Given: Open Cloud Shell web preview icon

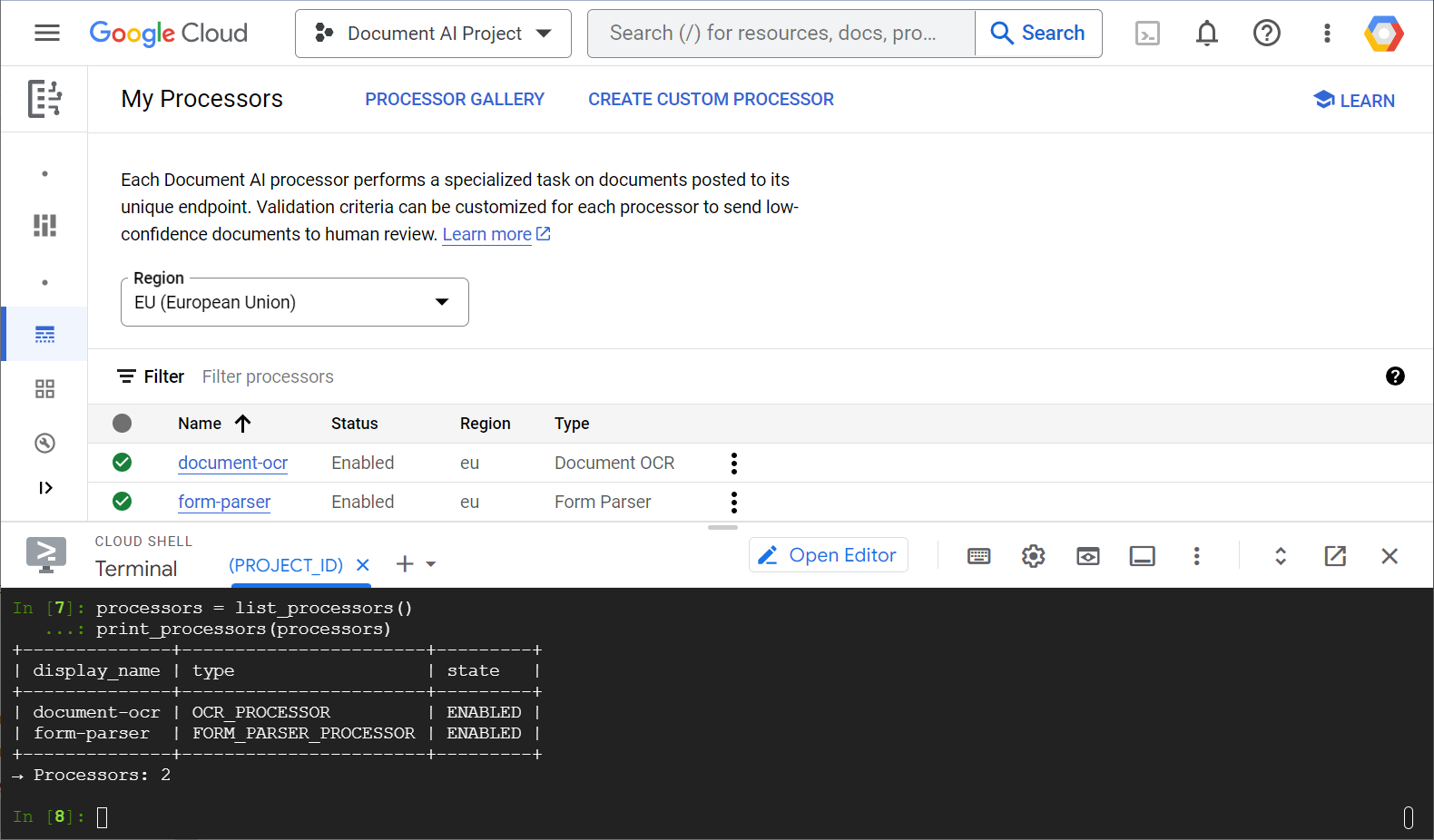Looking at the screenshot, I should point(1087,556).
